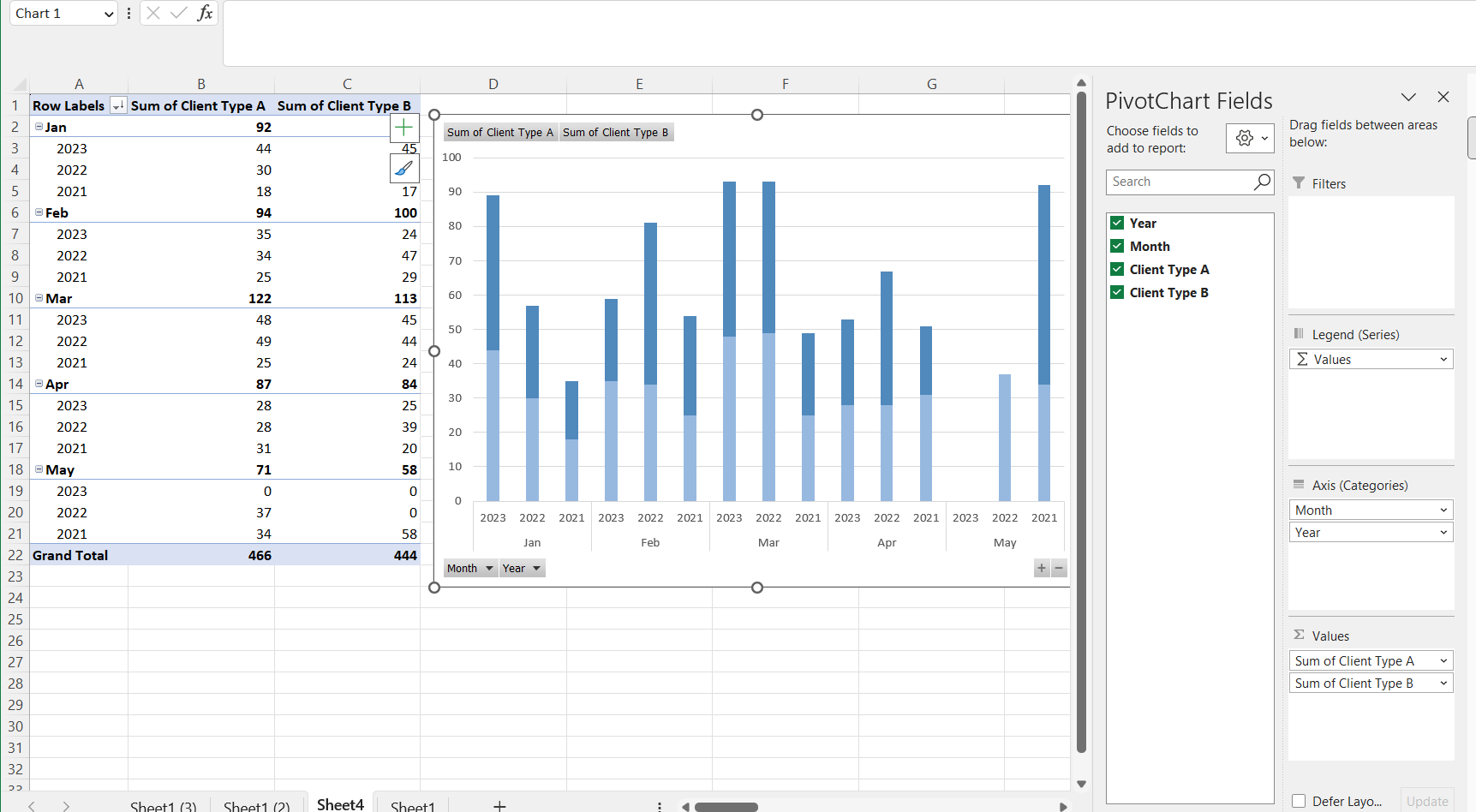The image size is (1476, 812).
Task: Click the Enter checkmark icon in formula bar
Action: pyautogui.click(x=178, y=13)
